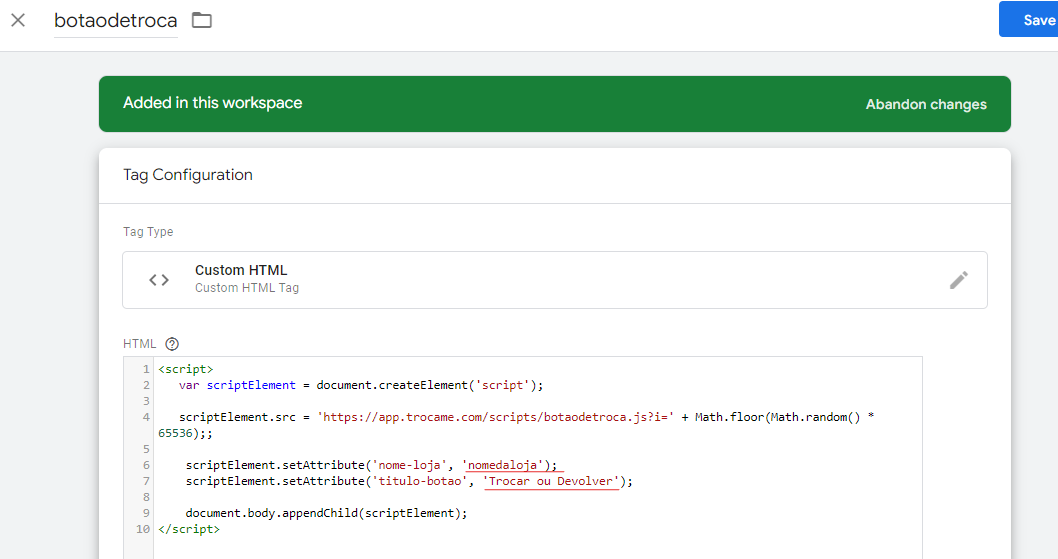The width and height of the screenshot is (1058, 559).
Task: Click line number 10 in gutter
Action: (143, 529)
